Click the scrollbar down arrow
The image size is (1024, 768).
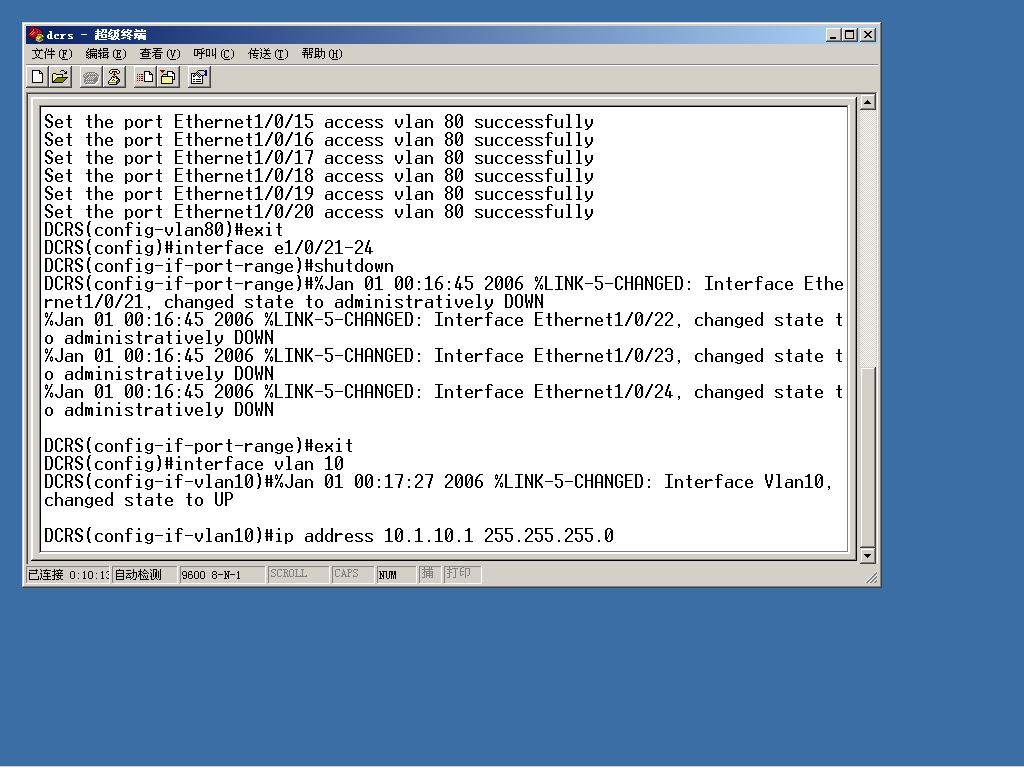(x=867, y=556)
